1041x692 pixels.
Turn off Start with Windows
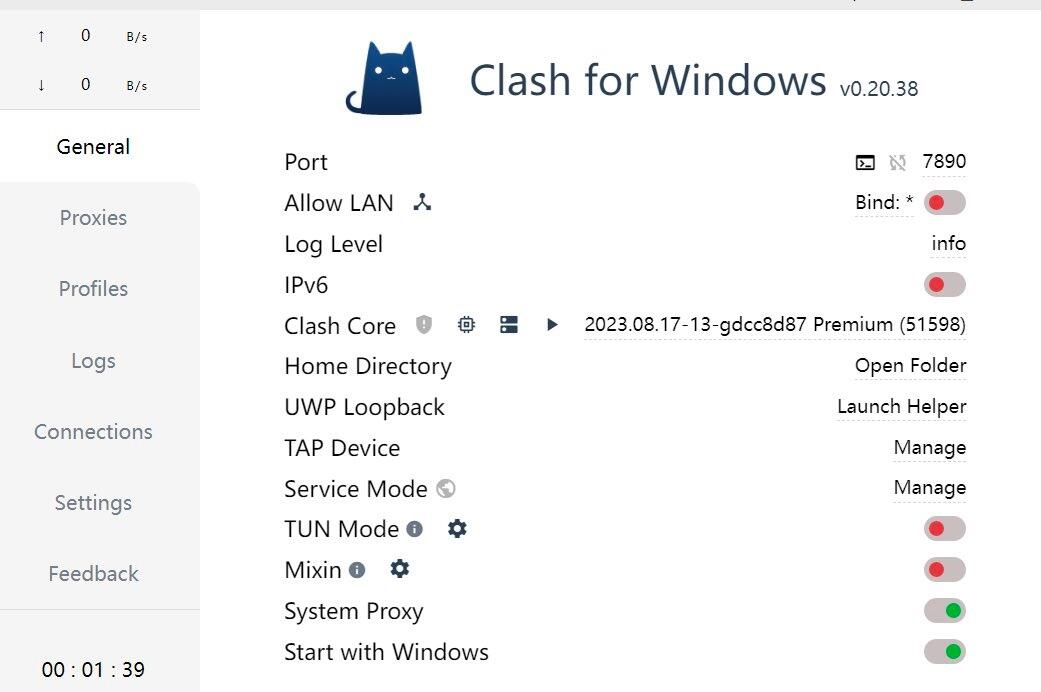[944, 651]
